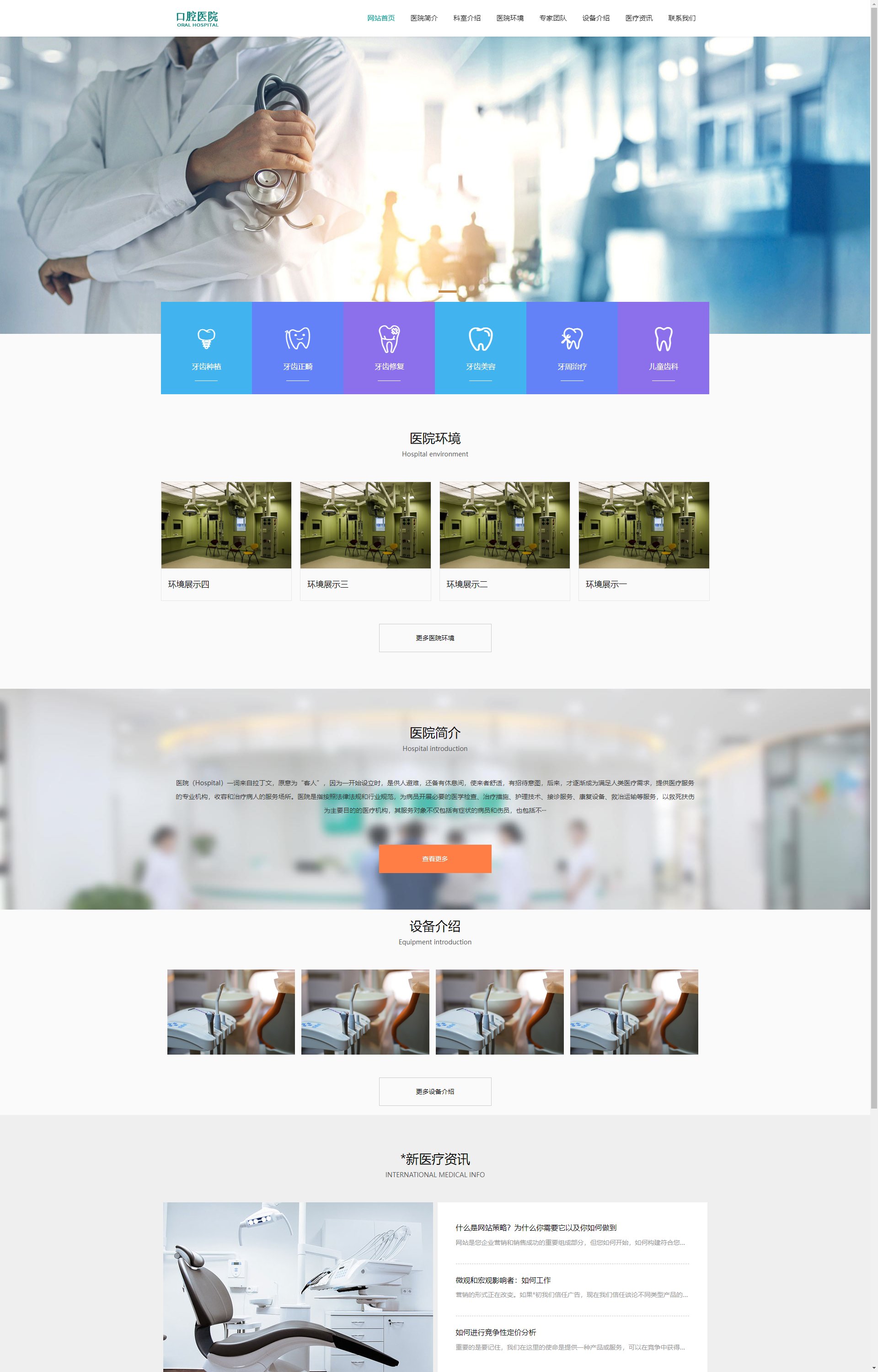Select the children's dentistry icon (儿童齿科)

pos(663,338)
